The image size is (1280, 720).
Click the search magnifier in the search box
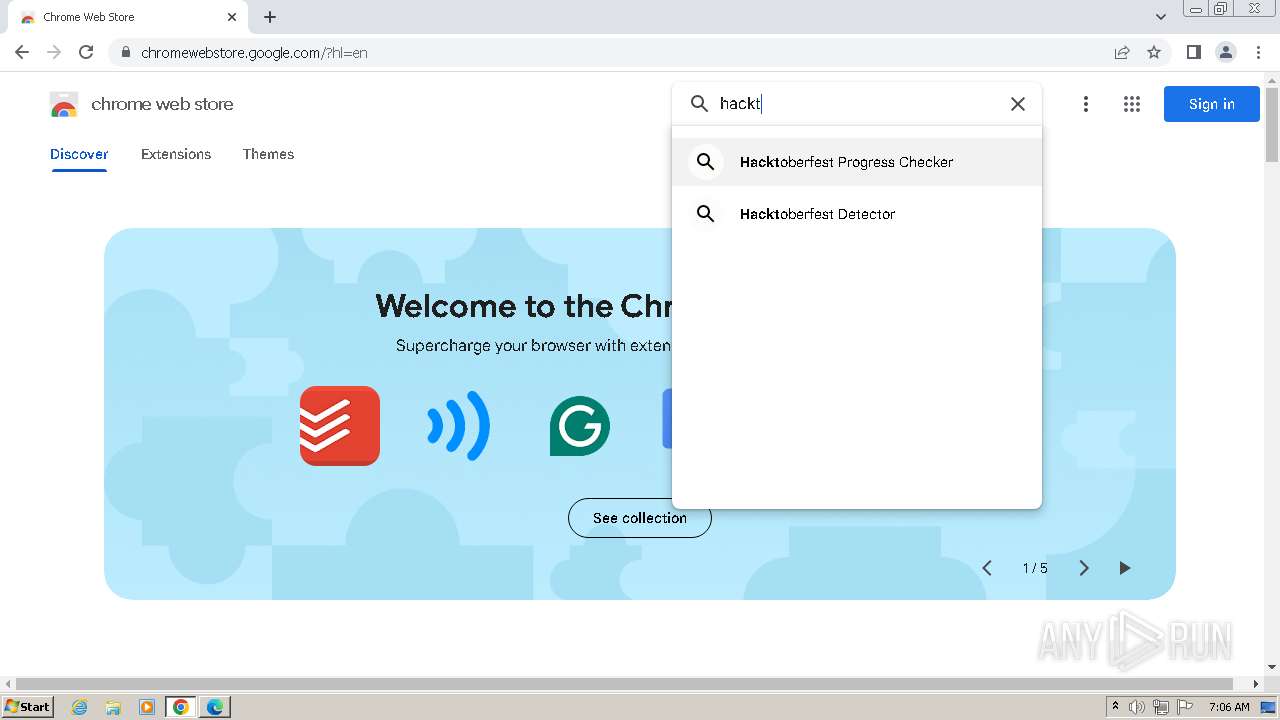(700, 104)
